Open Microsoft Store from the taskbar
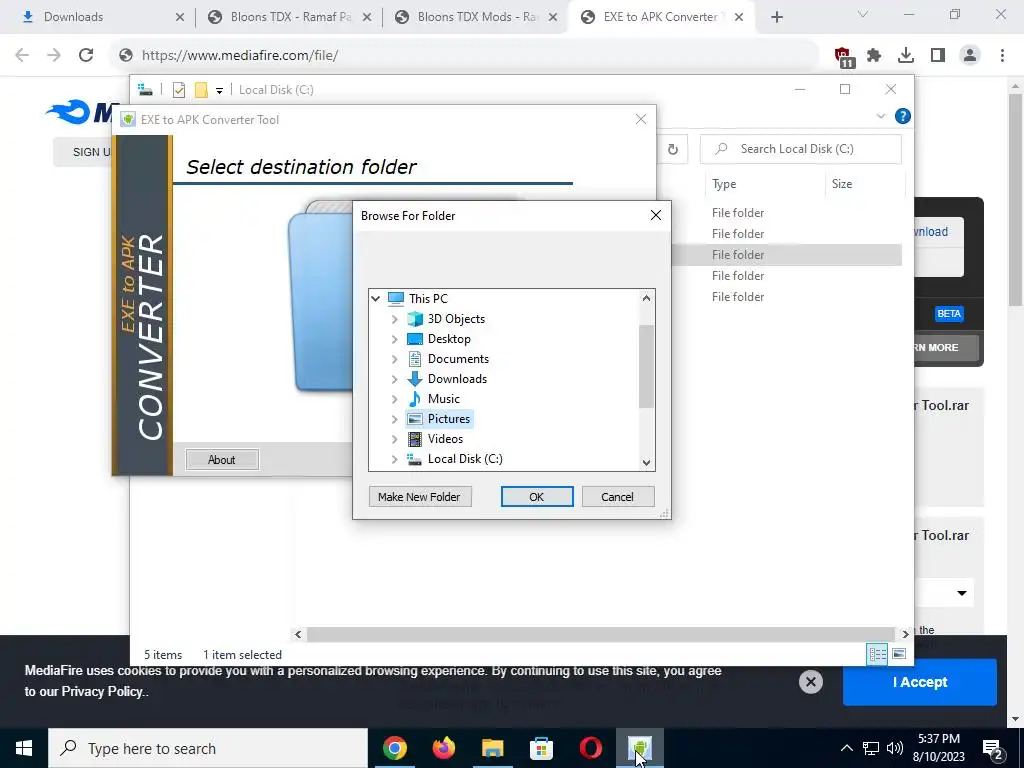This screenshot has width=1024, height=768. point(541,748)
